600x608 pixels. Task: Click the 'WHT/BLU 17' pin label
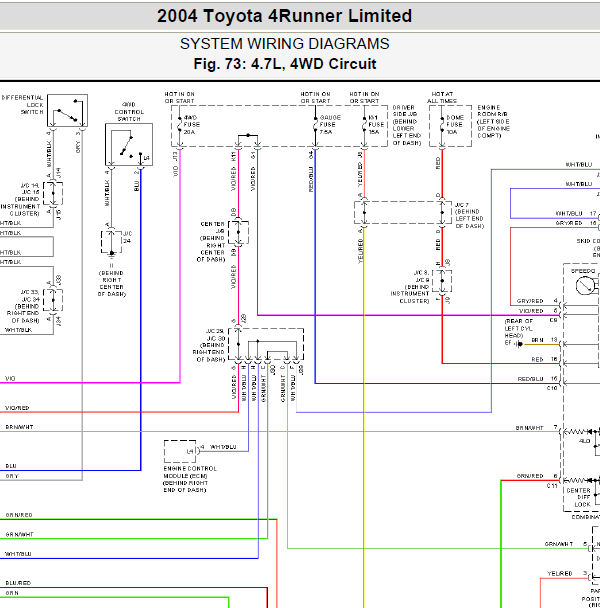(576, 214)
